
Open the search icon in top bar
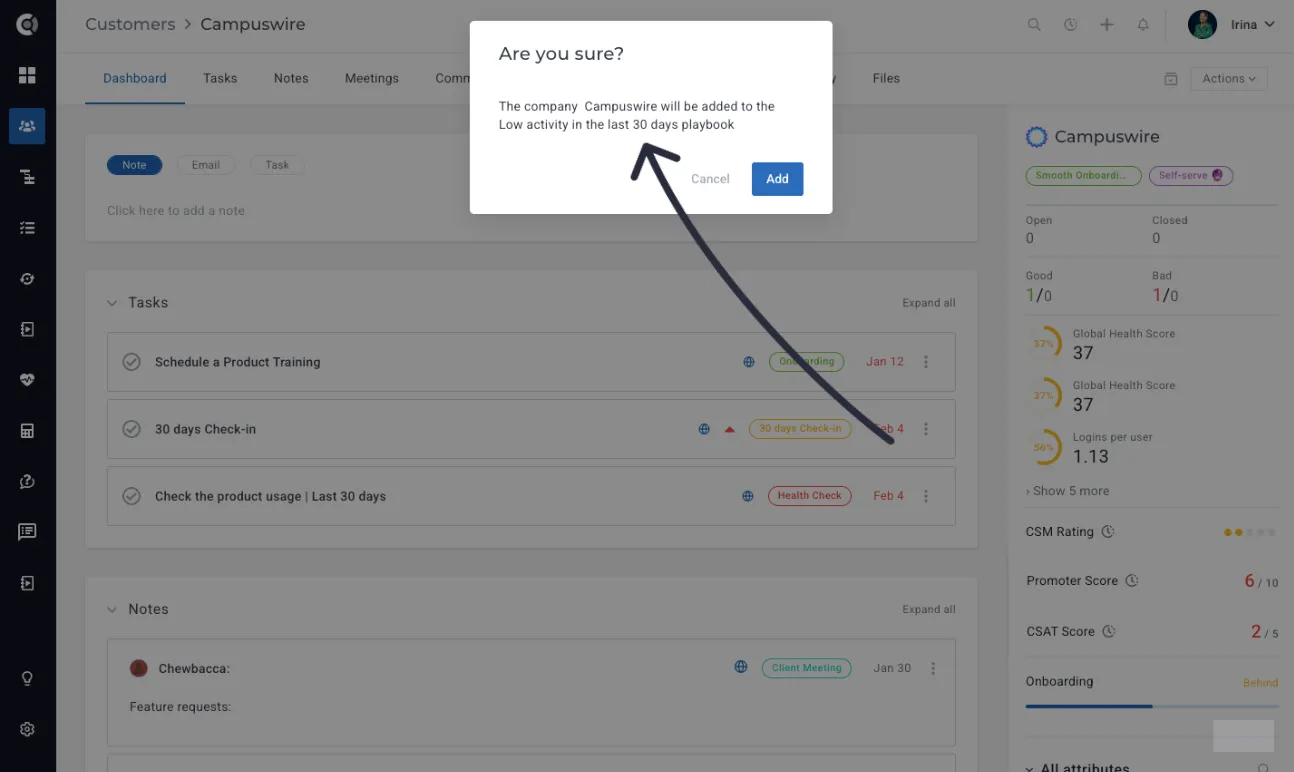coord(1034,25)
